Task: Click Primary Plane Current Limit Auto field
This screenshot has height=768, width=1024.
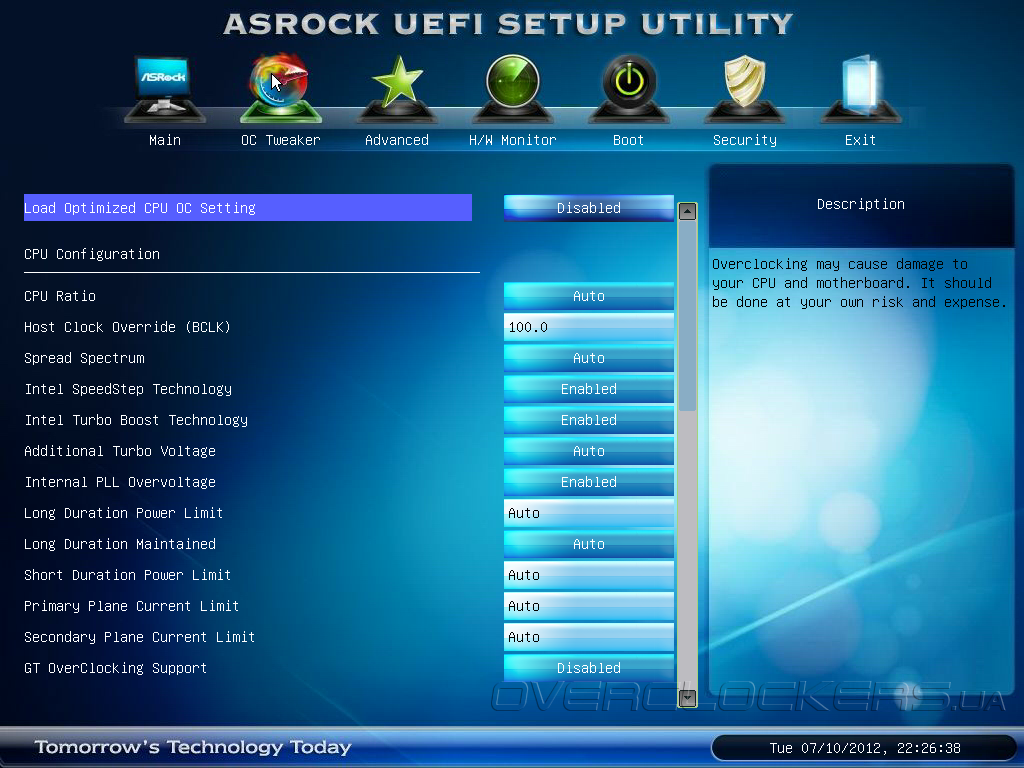Action: 588,606
